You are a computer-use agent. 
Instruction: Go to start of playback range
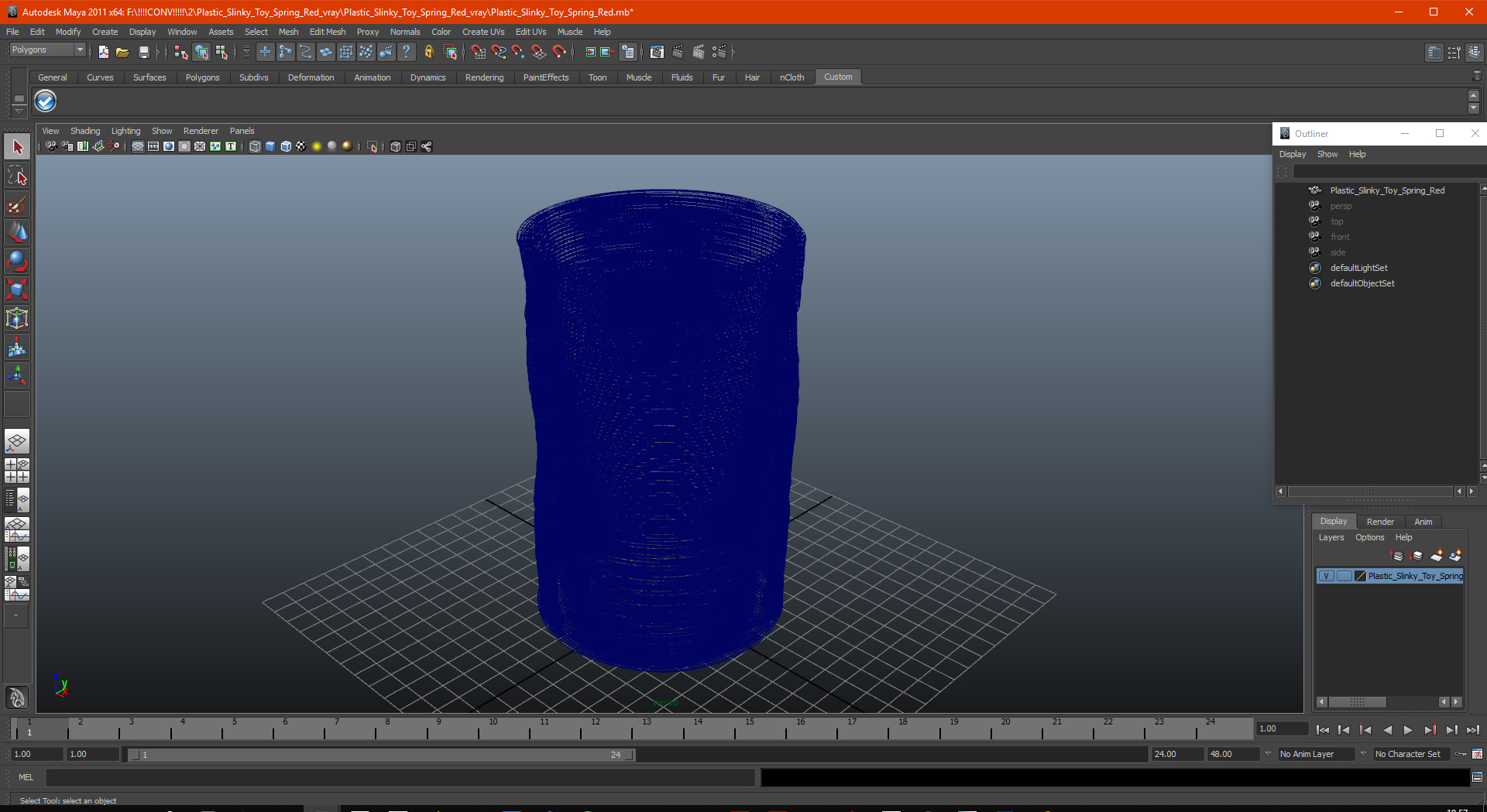click(x=1323, y=730)
